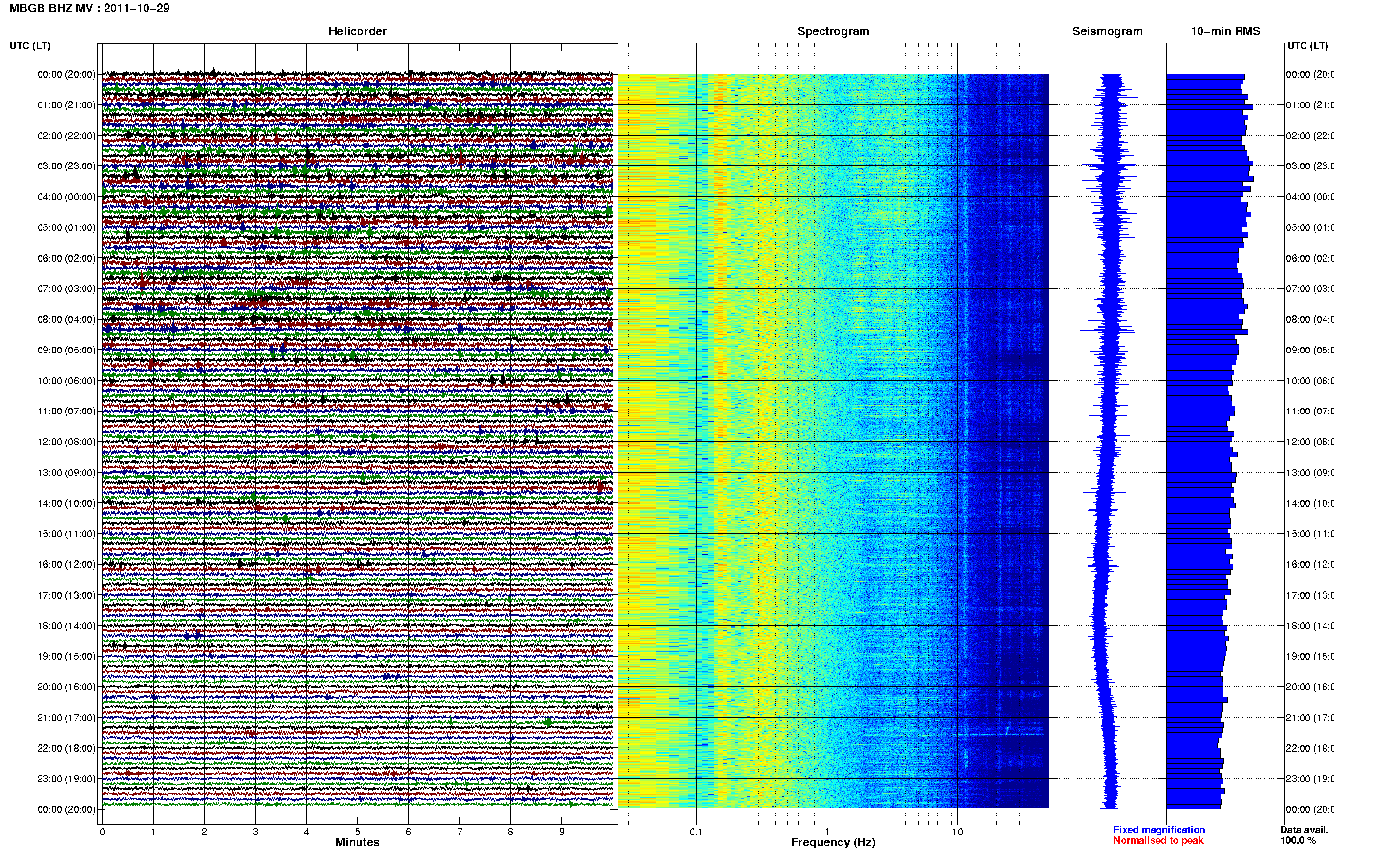Click the '10' frequency tick label
1389x868 pixels.
pos(957,832)
